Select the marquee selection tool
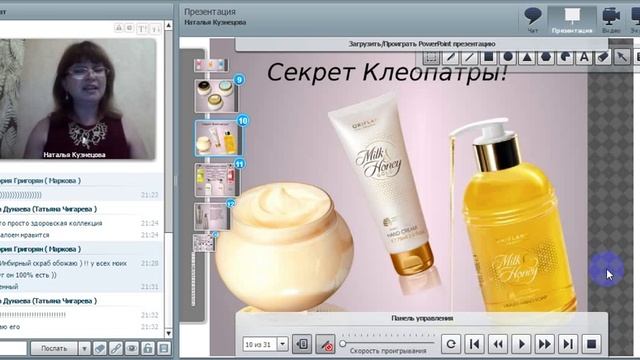 [431, 57]
